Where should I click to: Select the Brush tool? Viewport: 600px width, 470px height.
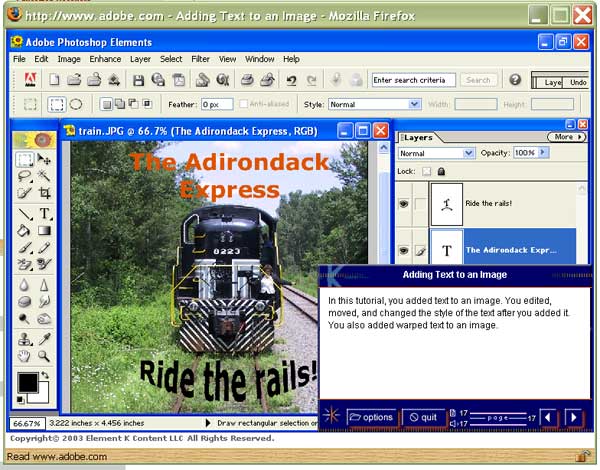coord(25,248)
